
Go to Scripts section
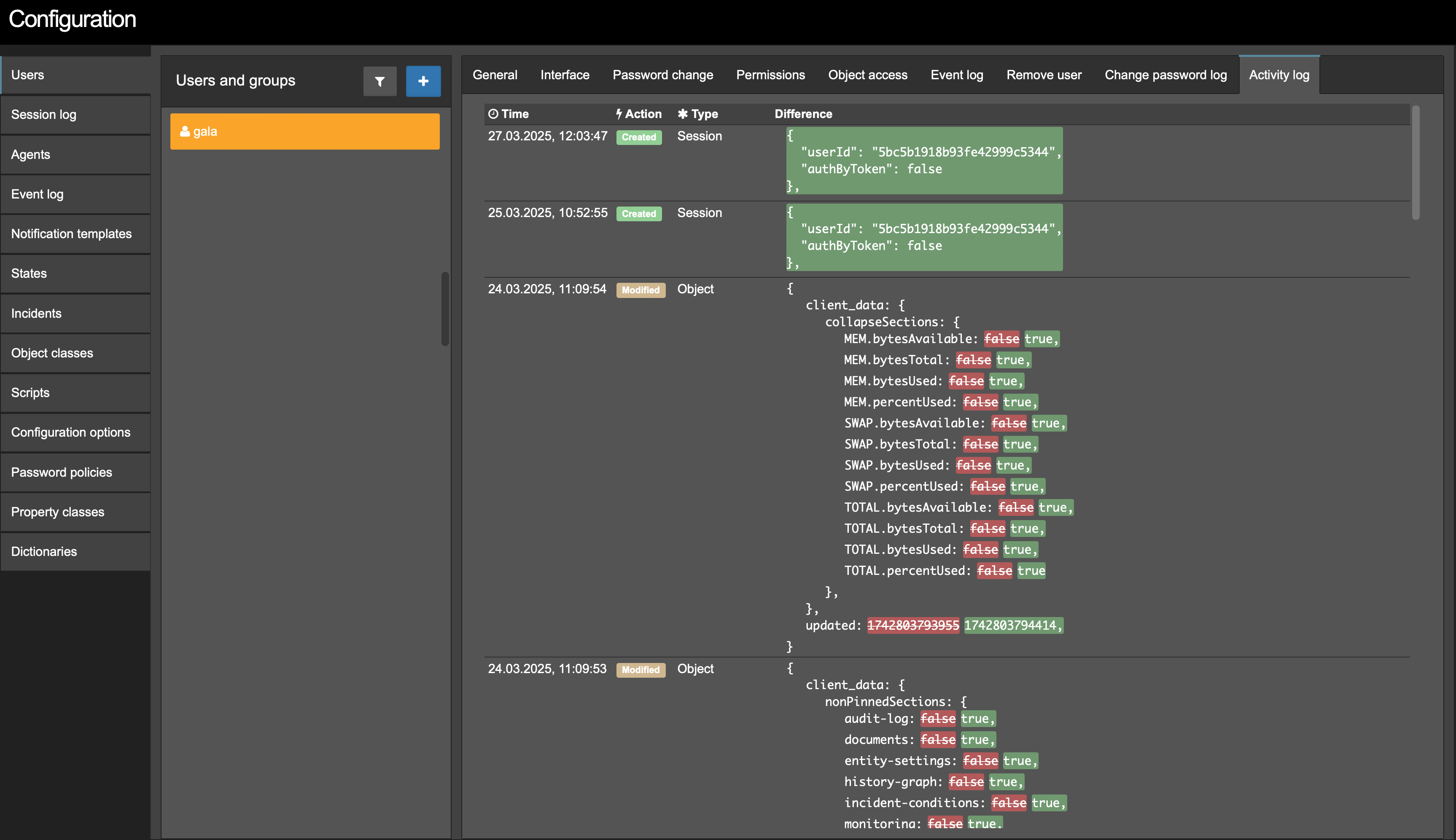(x=75, y=393)
